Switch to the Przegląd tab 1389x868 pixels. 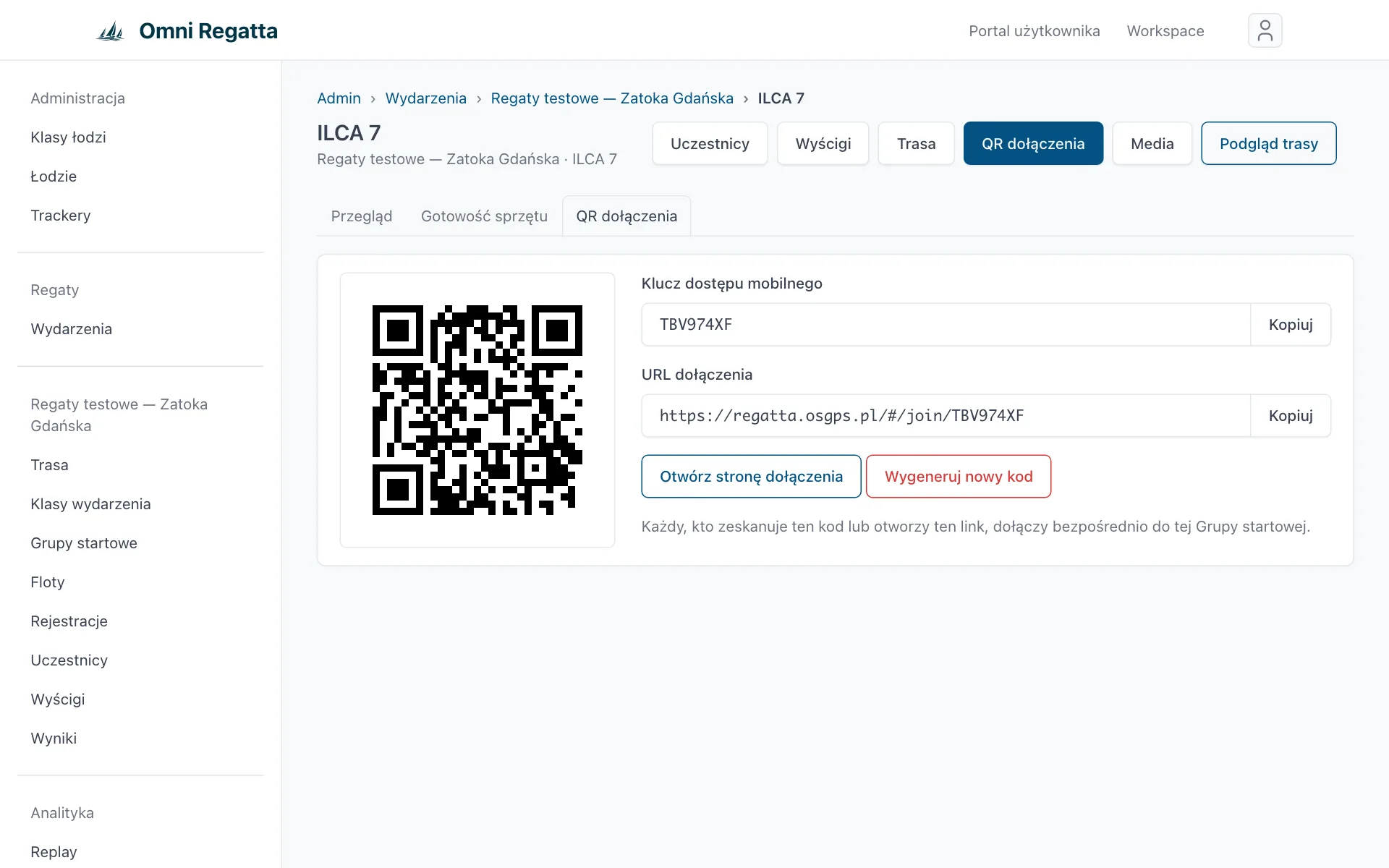(x=361, y=216)
